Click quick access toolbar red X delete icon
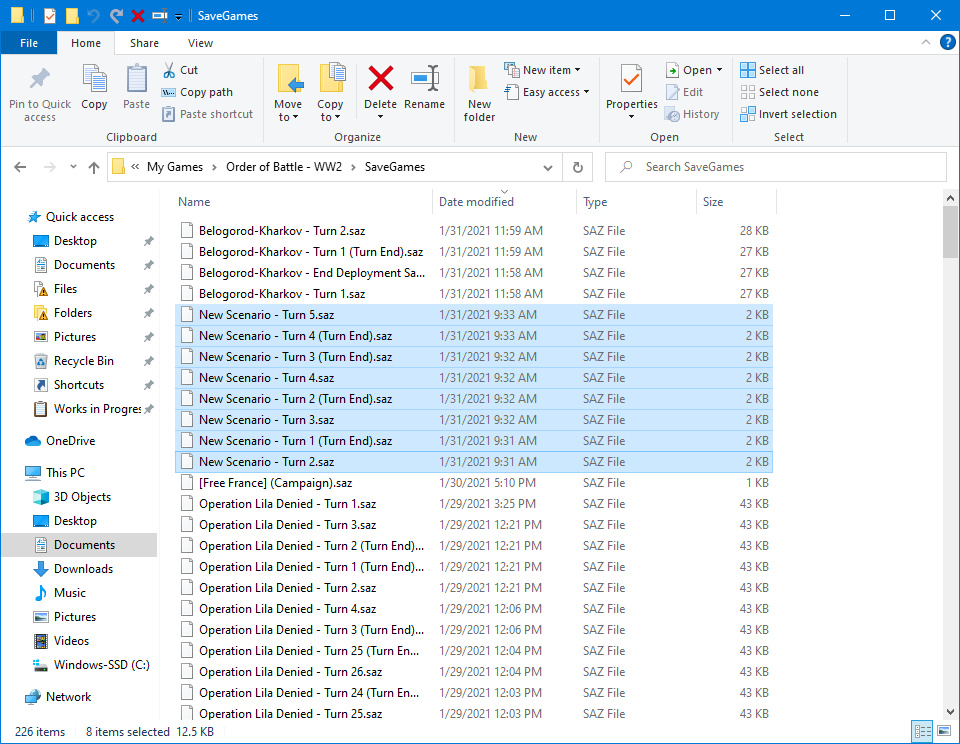Viewport: 960px width, 744px height. [x=138, y=15]
